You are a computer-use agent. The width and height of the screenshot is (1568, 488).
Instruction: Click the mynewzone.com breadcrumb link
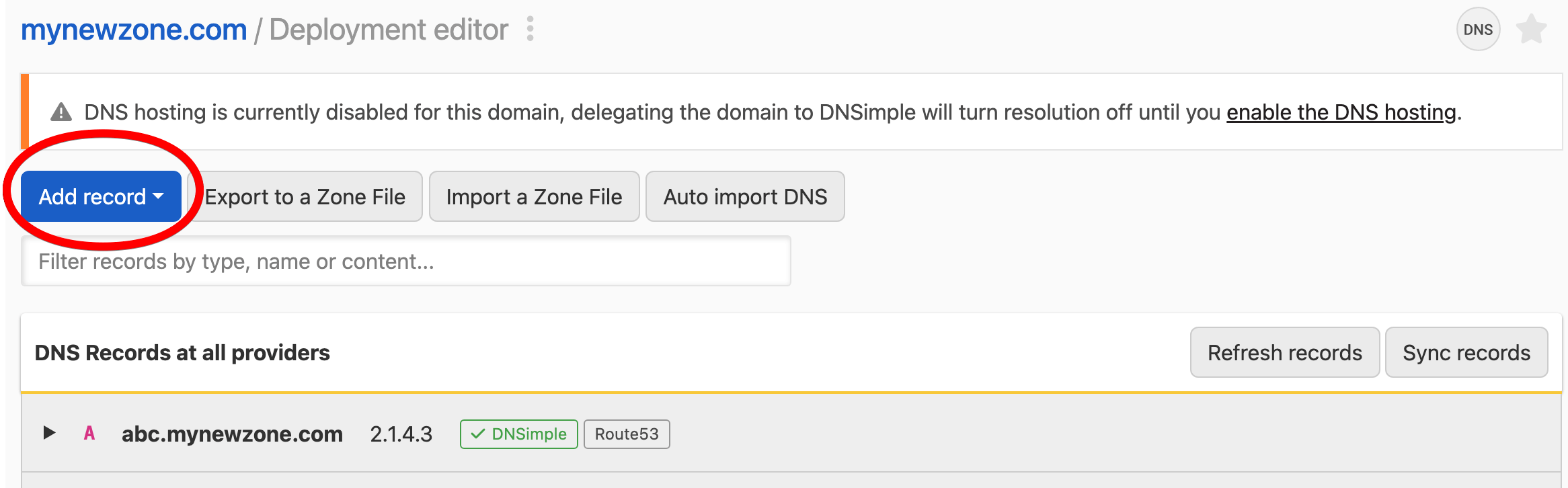pyautogui.click(x=134, y=30)
